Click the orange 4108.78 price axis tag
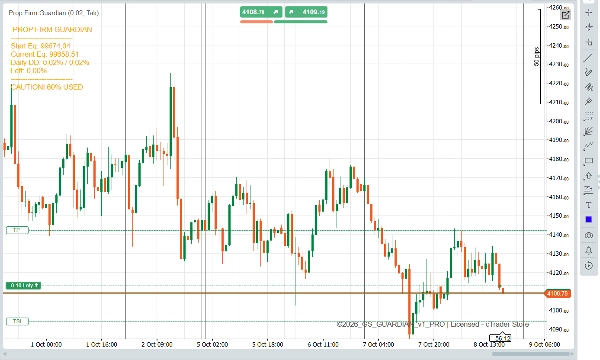 (x=557, y=293)
